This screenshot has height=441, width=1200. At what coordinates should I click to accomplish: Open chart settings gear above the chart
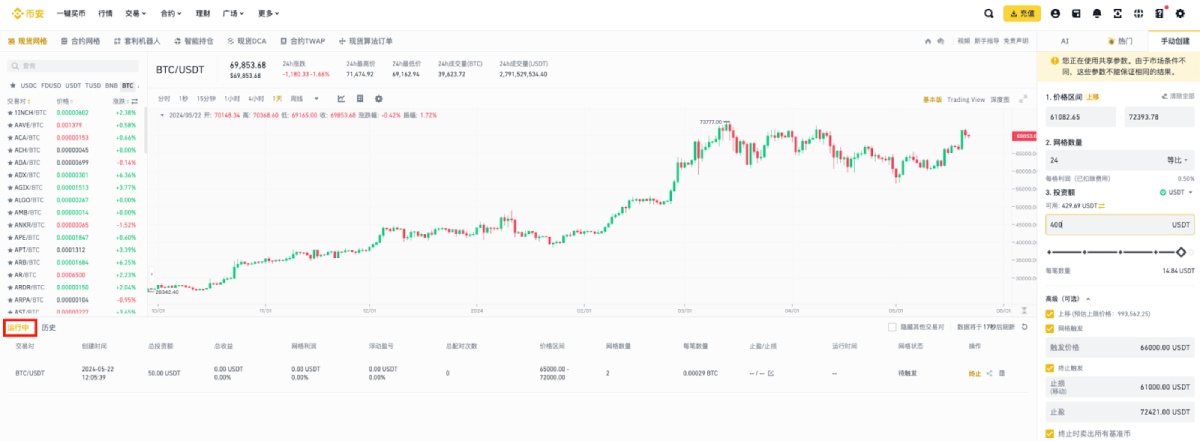click(378, 99)
